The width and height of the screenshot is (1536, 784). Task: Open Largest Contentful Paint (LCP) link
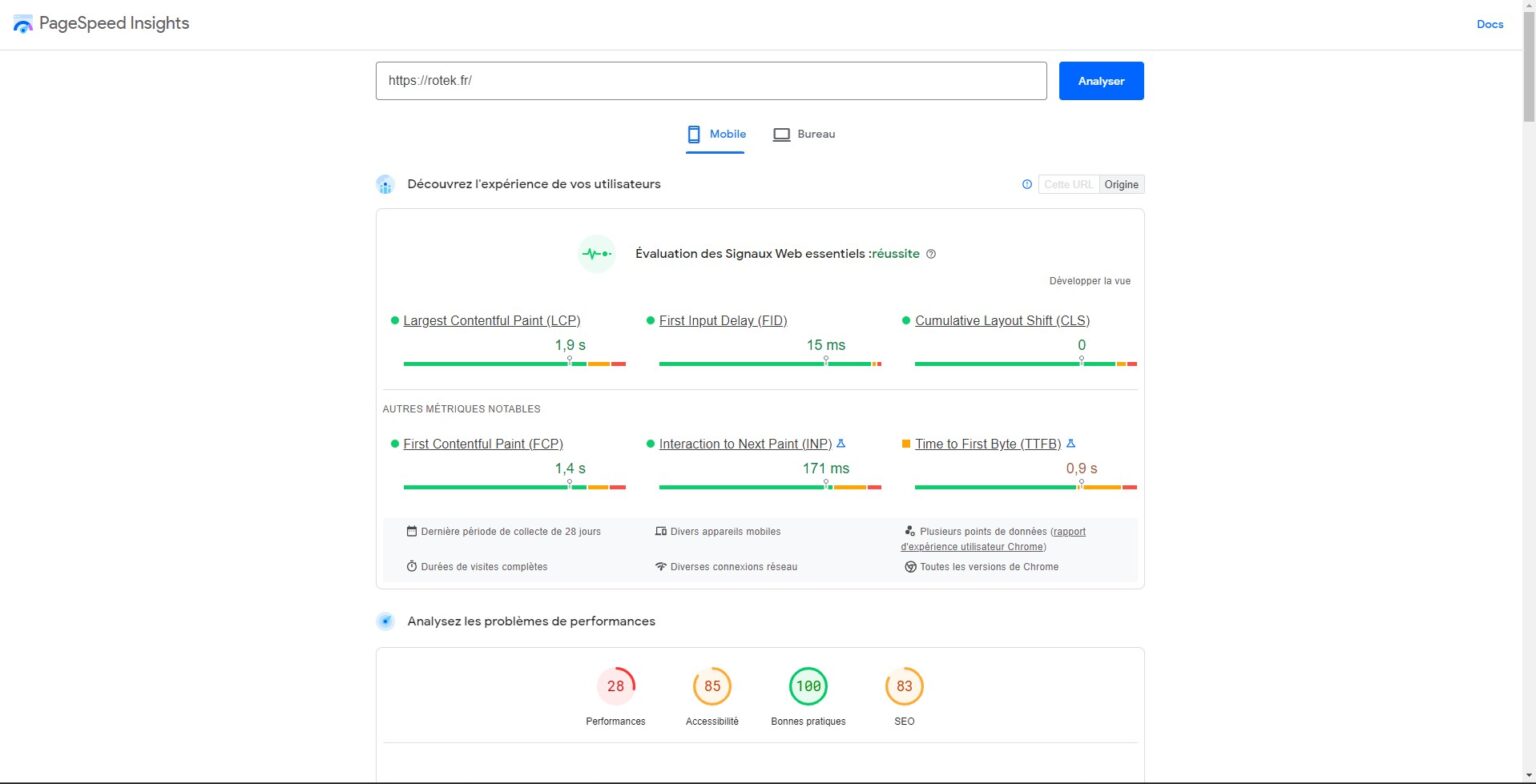pos(492,321)
